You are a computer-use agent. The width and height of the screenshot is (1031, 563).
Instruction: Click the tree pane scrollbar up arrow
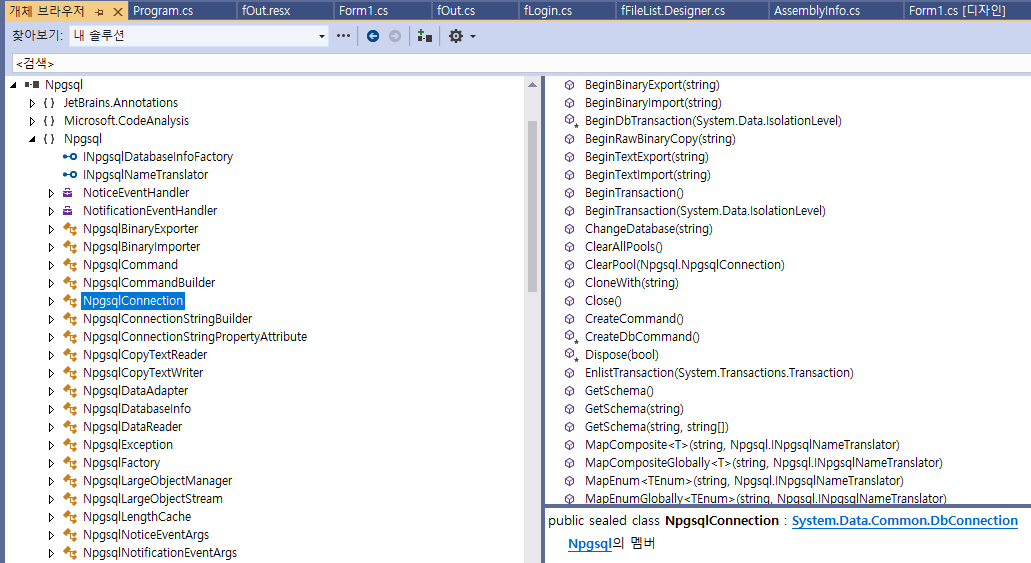pyautogui.click(x=532, y=85)
